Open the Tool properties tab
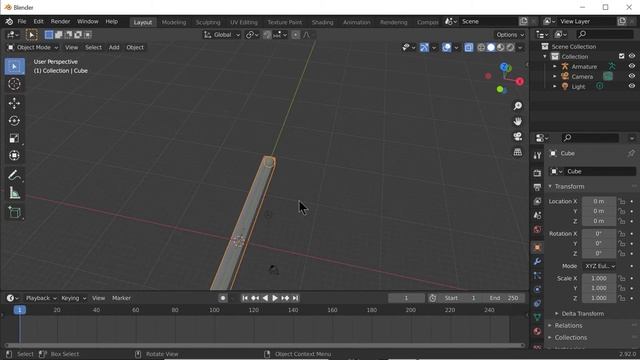The image size is (640, 360). pos(537,156)
